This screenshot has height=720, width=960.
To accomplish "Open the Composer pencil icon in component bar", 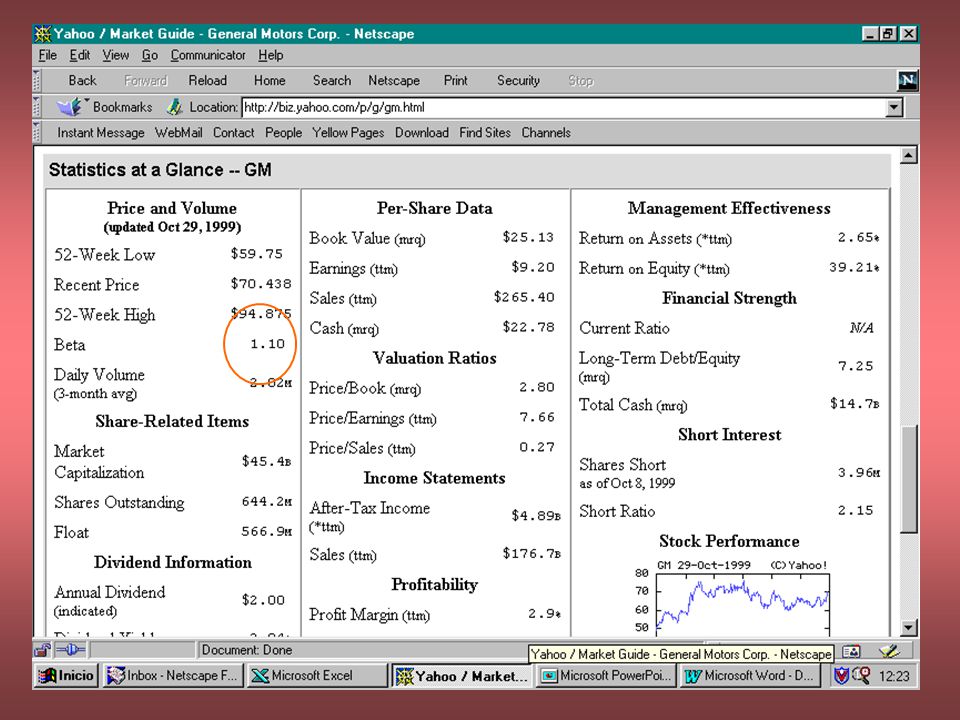I will 889,651.
